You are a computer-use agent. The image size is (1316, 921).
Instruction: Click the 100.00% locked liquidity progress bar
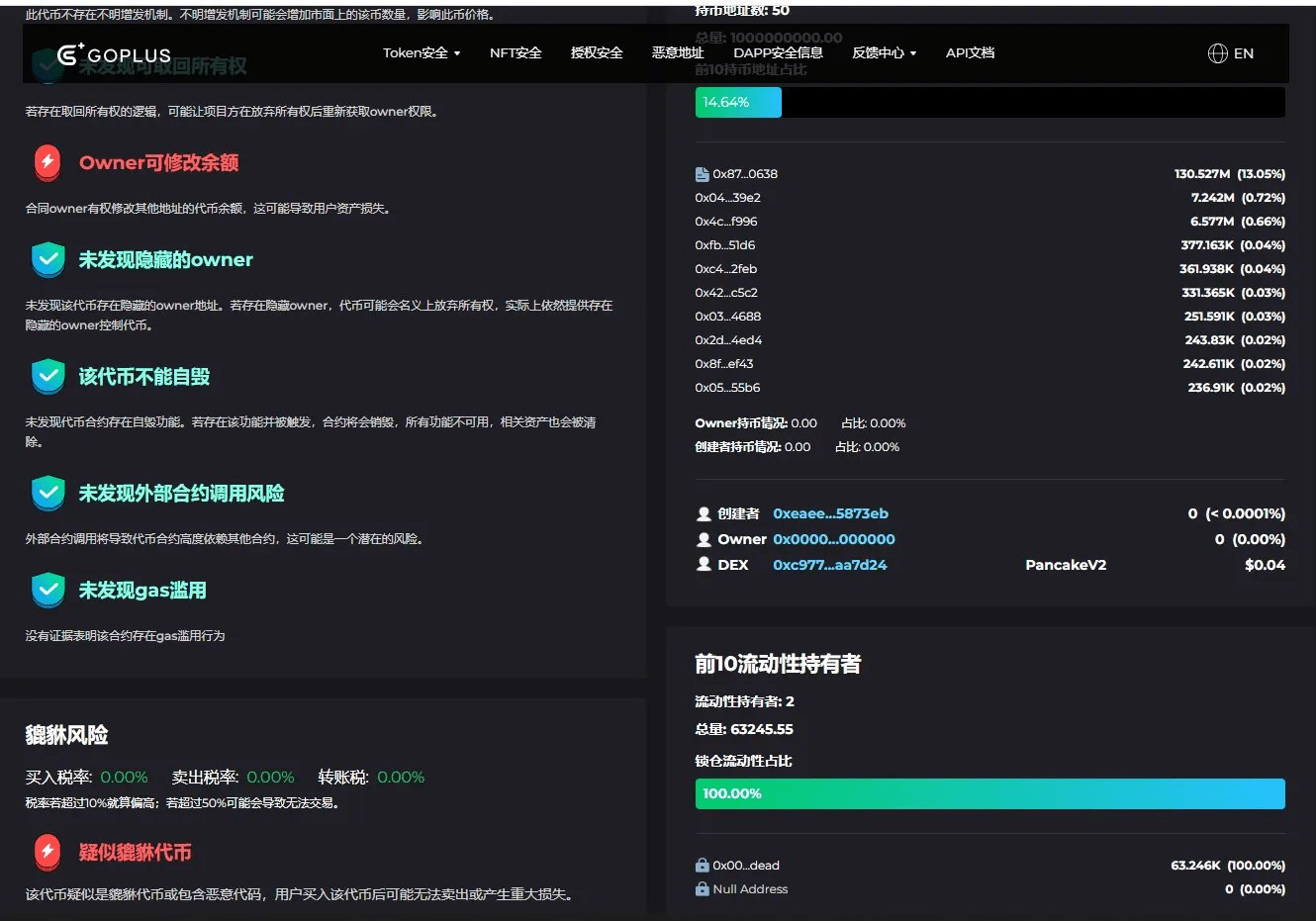click(x=989, y=793)
